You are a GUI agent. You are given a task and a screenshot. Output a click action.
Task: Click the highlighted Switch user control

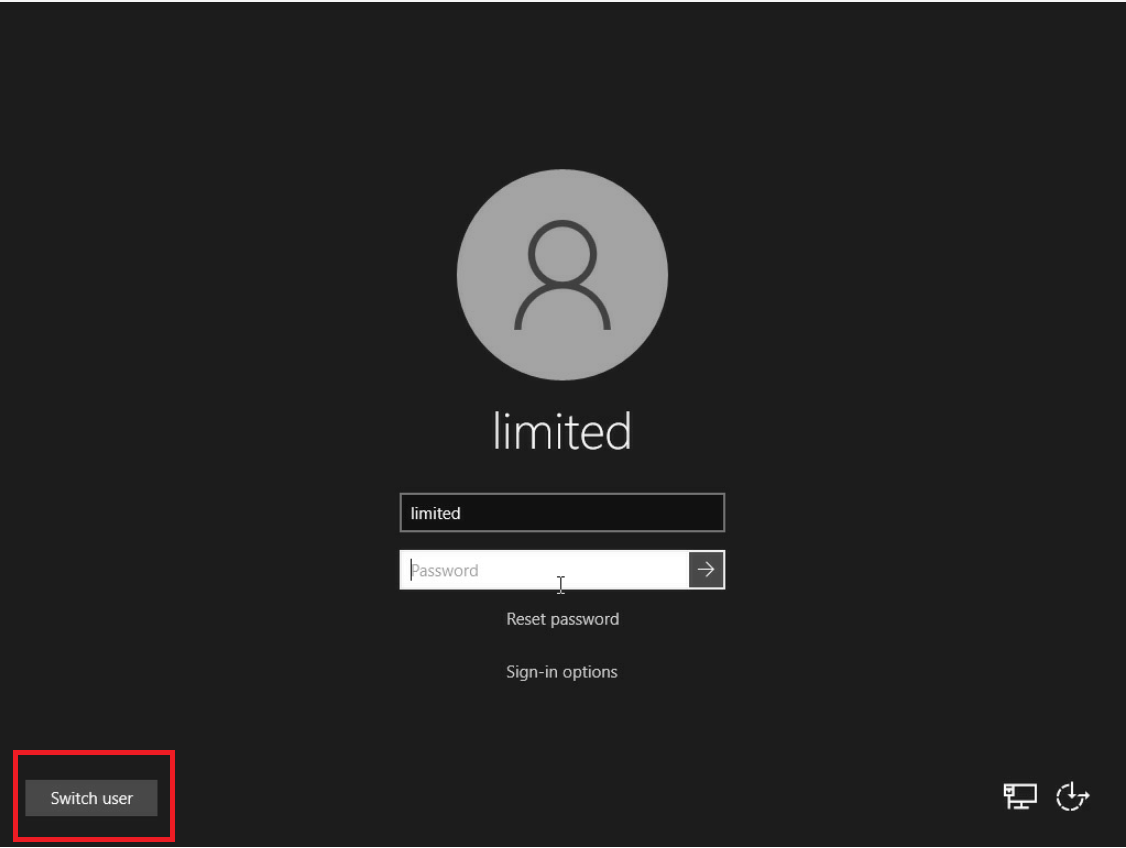(x=90, y=798)
